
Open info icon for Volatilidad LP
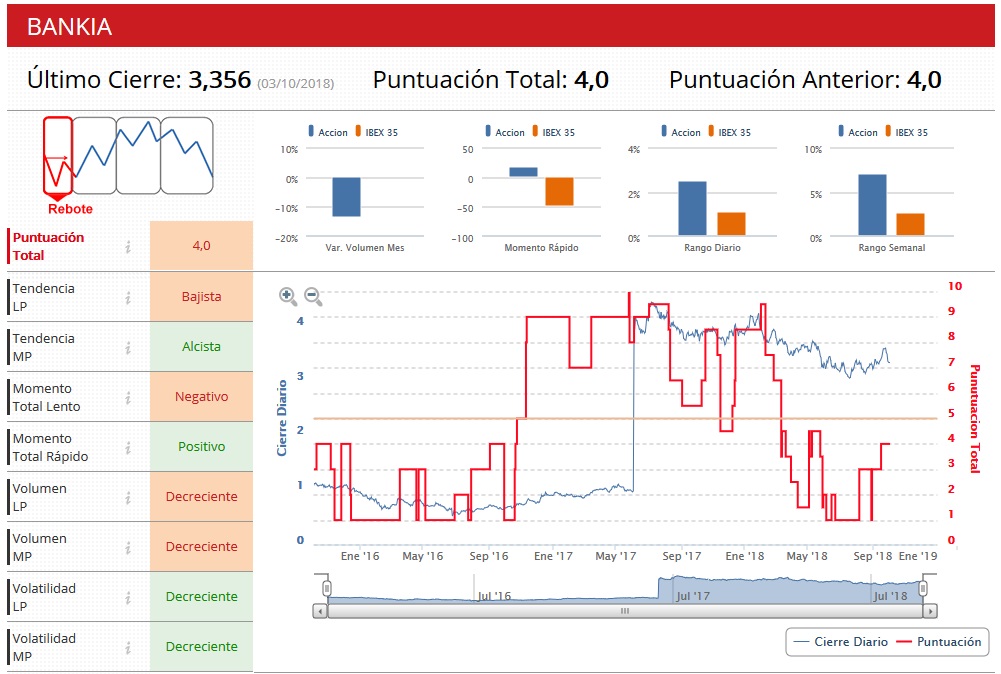pos(128,597)
